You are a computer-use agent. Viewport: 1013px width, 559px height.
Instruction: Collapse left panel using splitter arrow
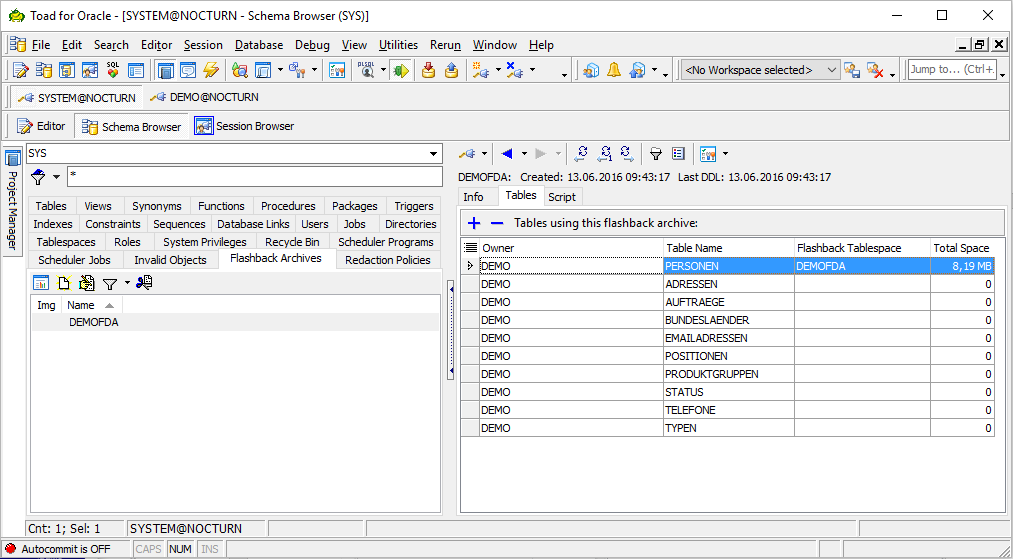(451, 331)
